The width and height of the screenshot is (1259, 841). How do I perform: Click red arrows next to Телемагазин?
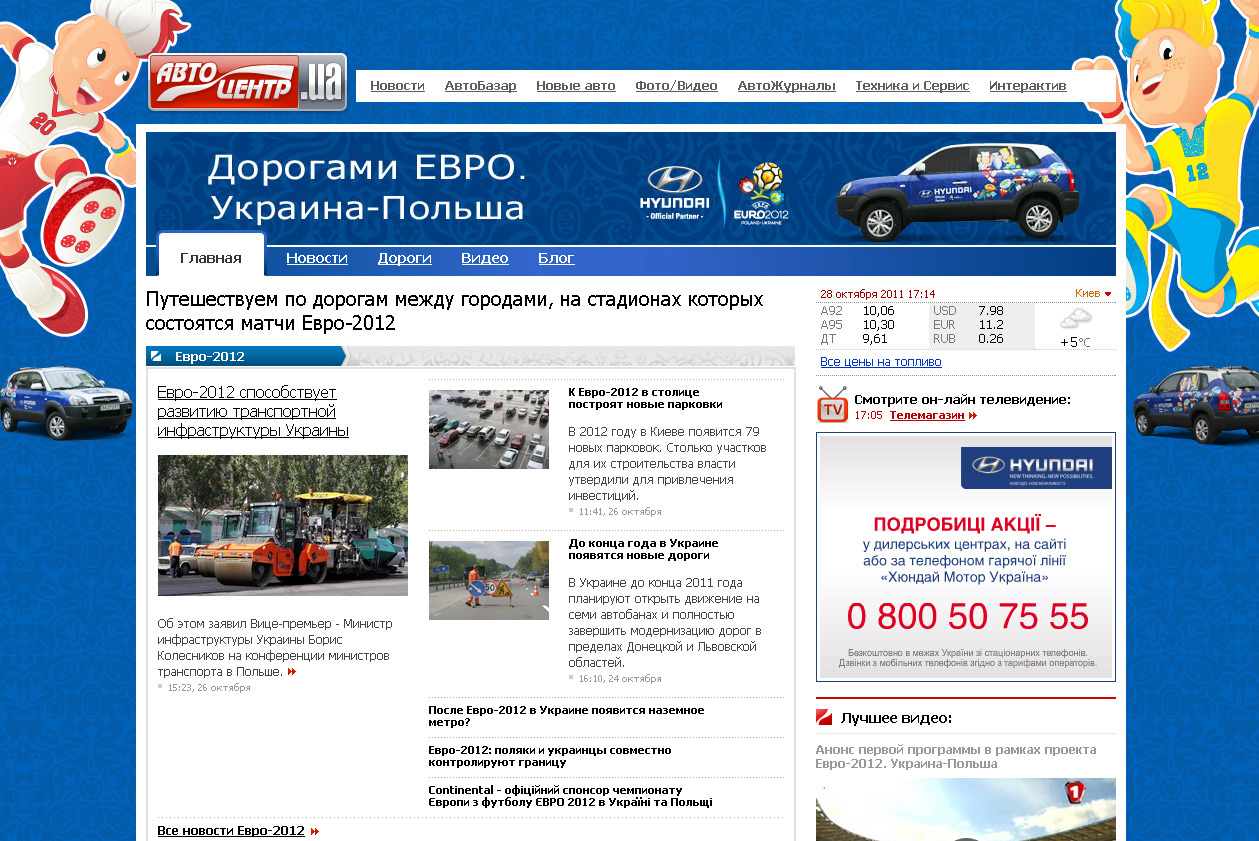coord(973,415)
